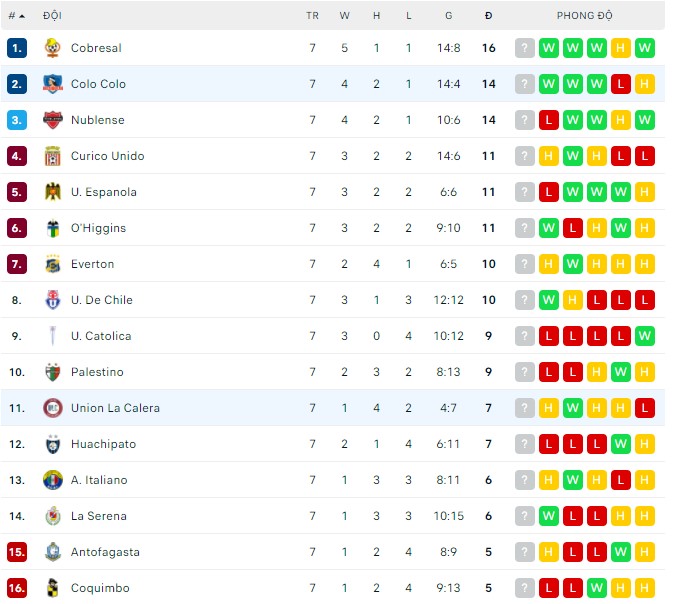Image resolution: width=675 pixels, height=604 pixels.
Task: Click the ĐỘI team column header
Action: click(x=52, y=16)
